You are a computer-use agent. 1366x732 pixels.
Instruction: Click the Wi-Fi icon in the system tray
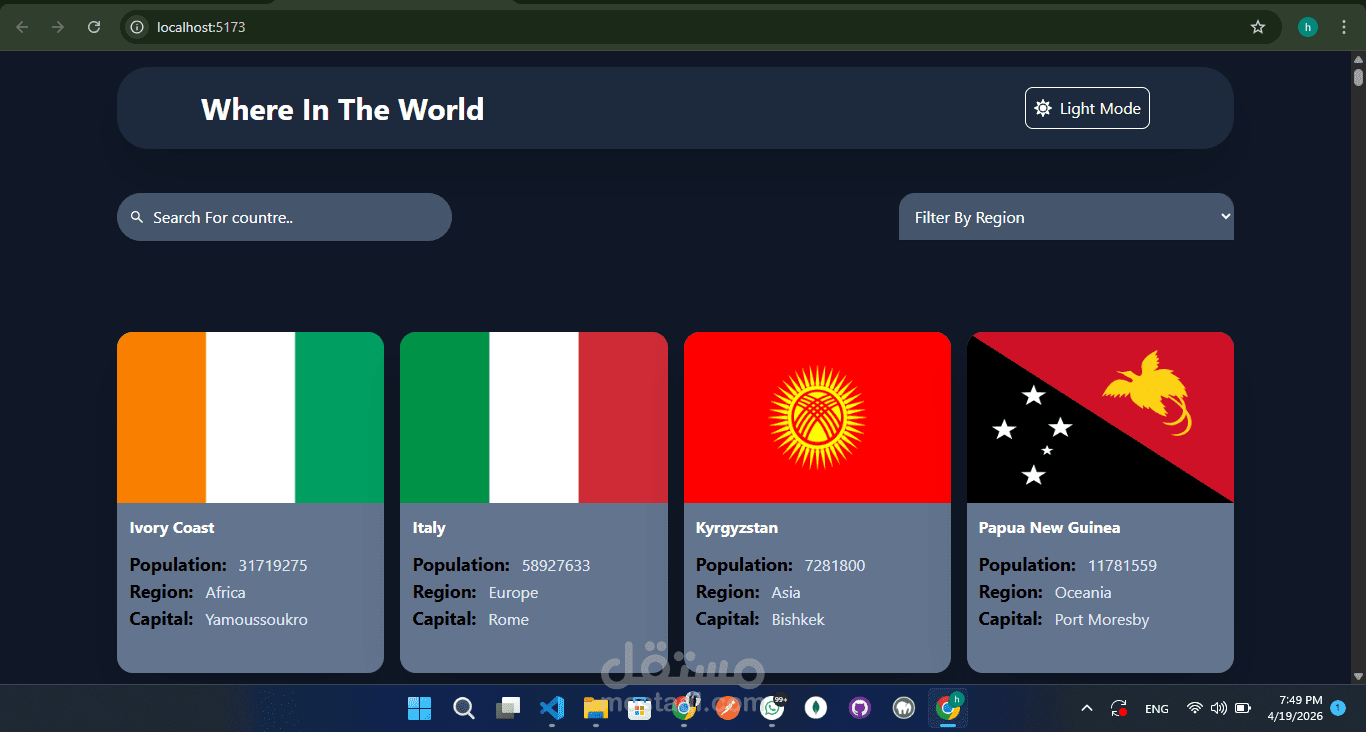pyautogui.click(x=1194, y=708)
